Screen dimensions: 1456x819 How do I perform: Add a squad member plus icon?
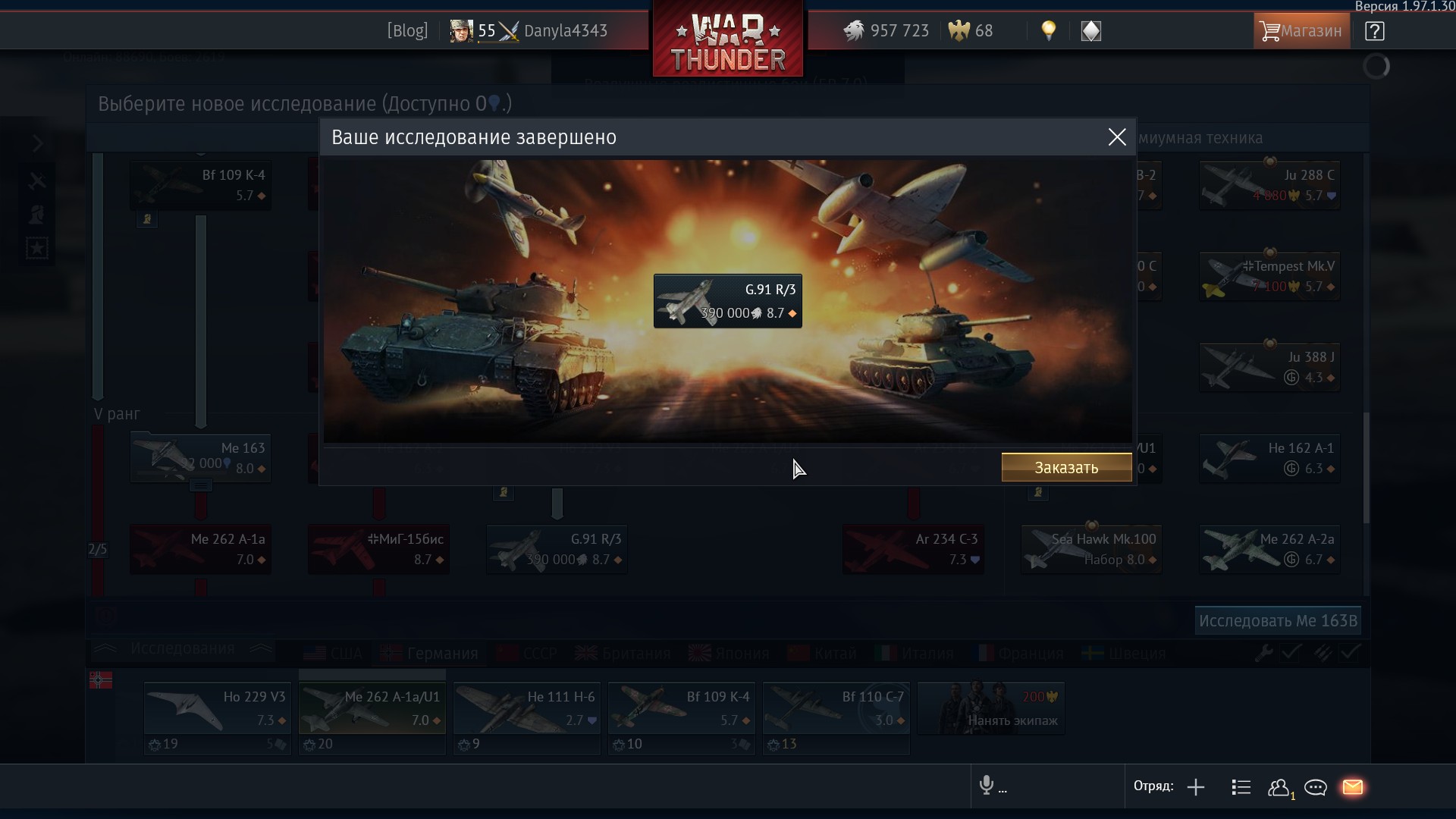coord(1196,787)
